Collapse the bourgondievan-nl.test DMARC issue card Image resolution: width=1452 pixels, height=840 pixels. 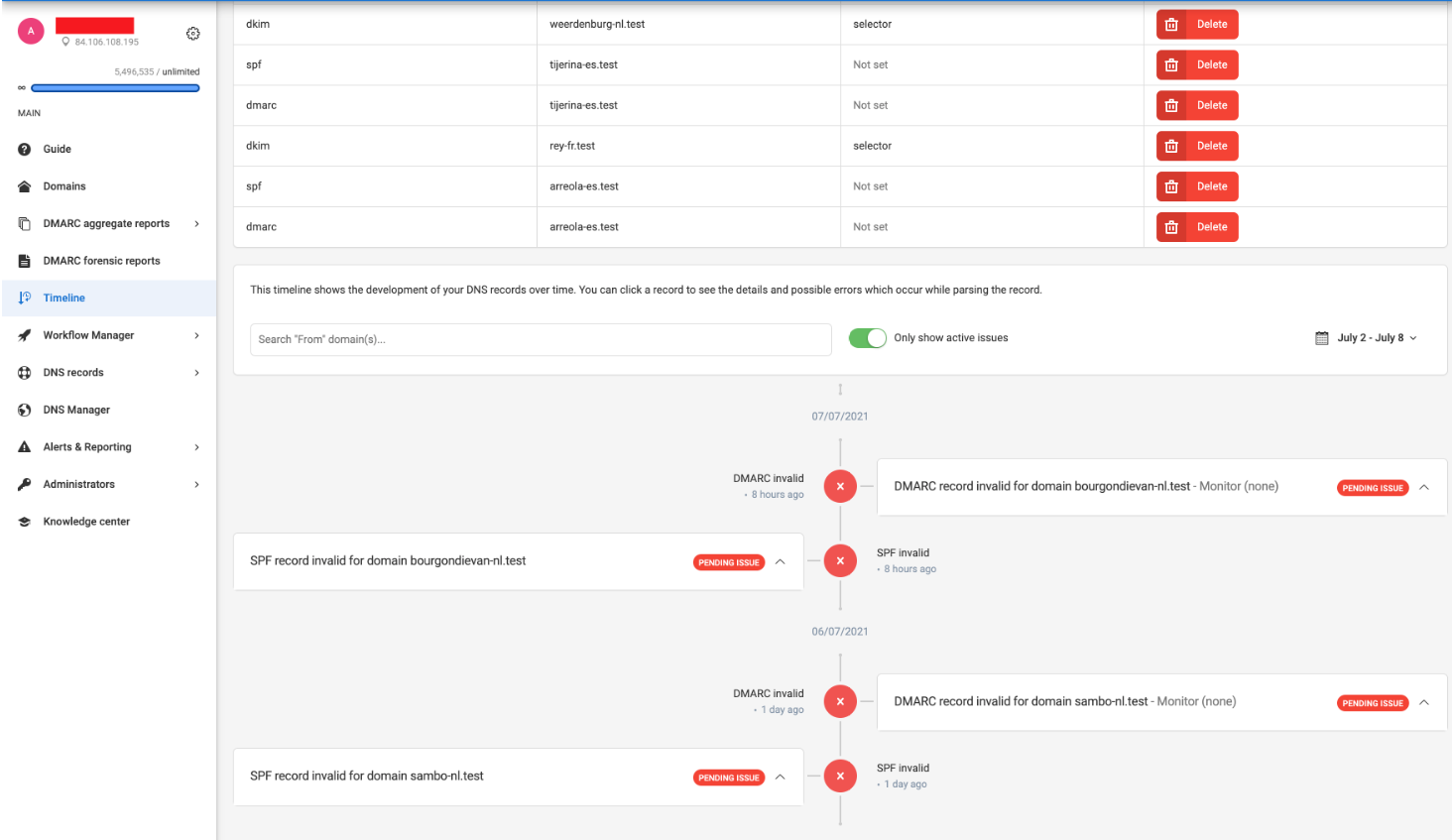(x=1424, y=487)
